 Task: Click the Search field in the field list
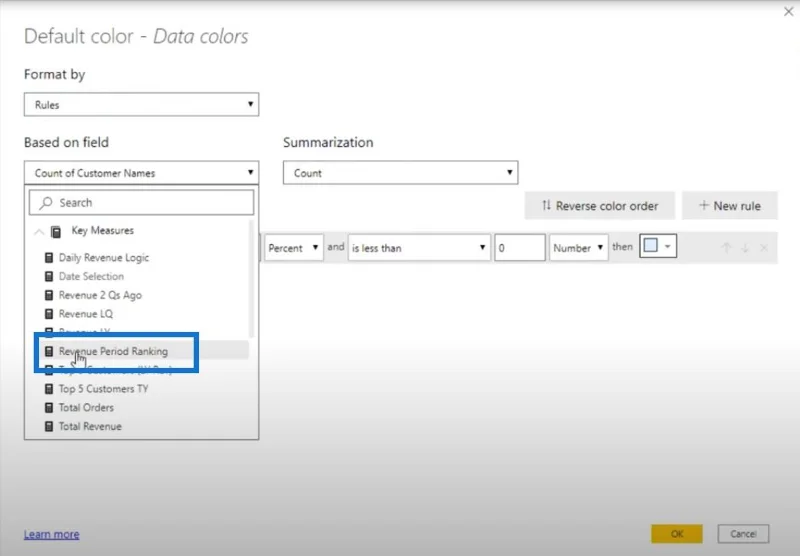click(x=141, y=203)
